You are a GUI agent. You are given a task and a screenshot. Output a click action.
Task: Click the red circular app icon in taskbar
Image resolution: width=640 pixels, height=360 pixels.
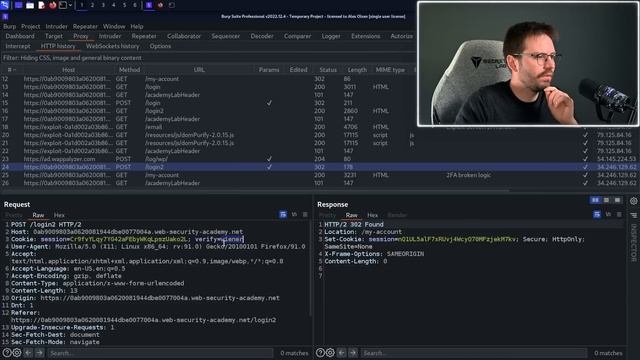tap(160, 5)
